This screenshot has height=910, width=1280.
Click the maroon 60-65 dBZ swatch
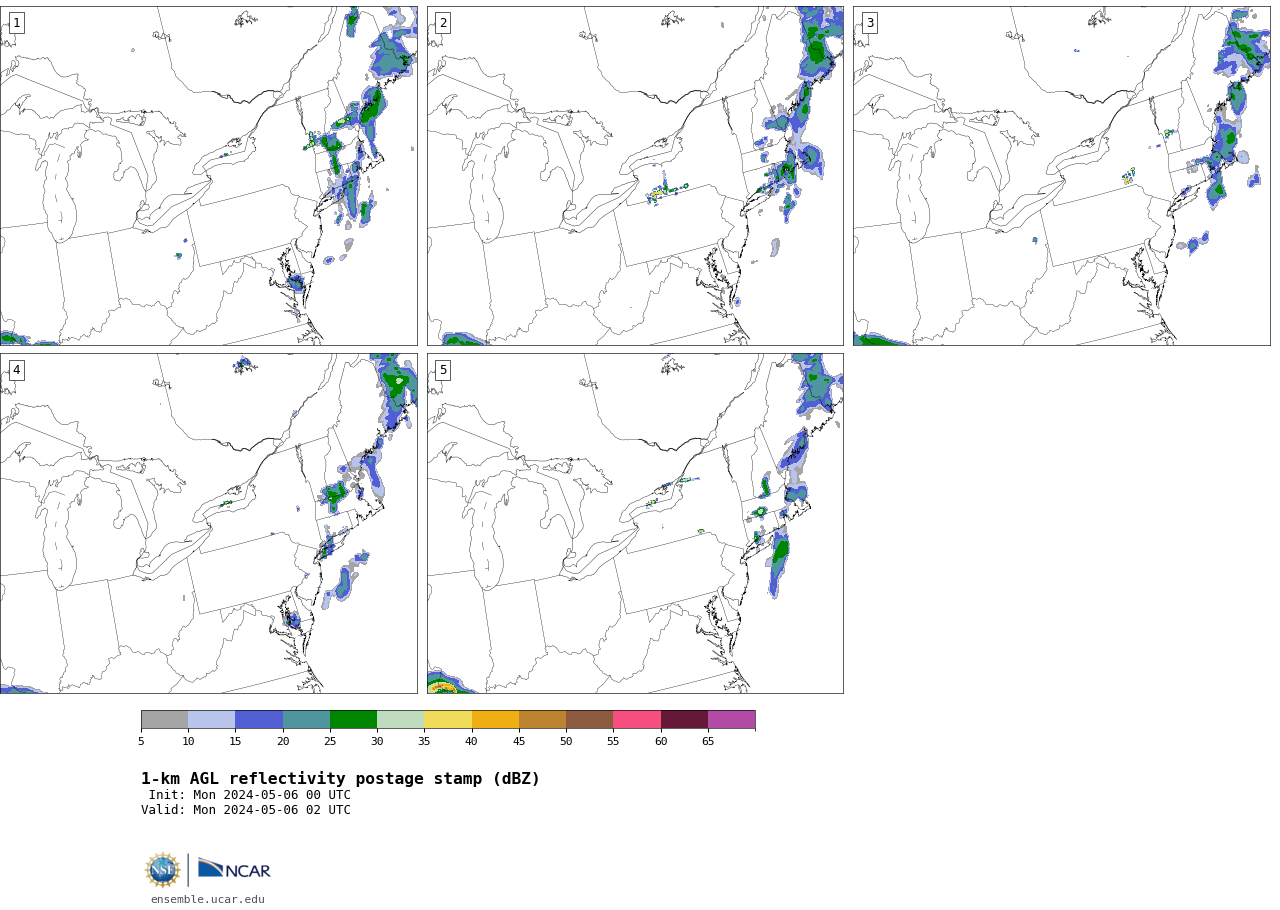click(x=684, y=720)
